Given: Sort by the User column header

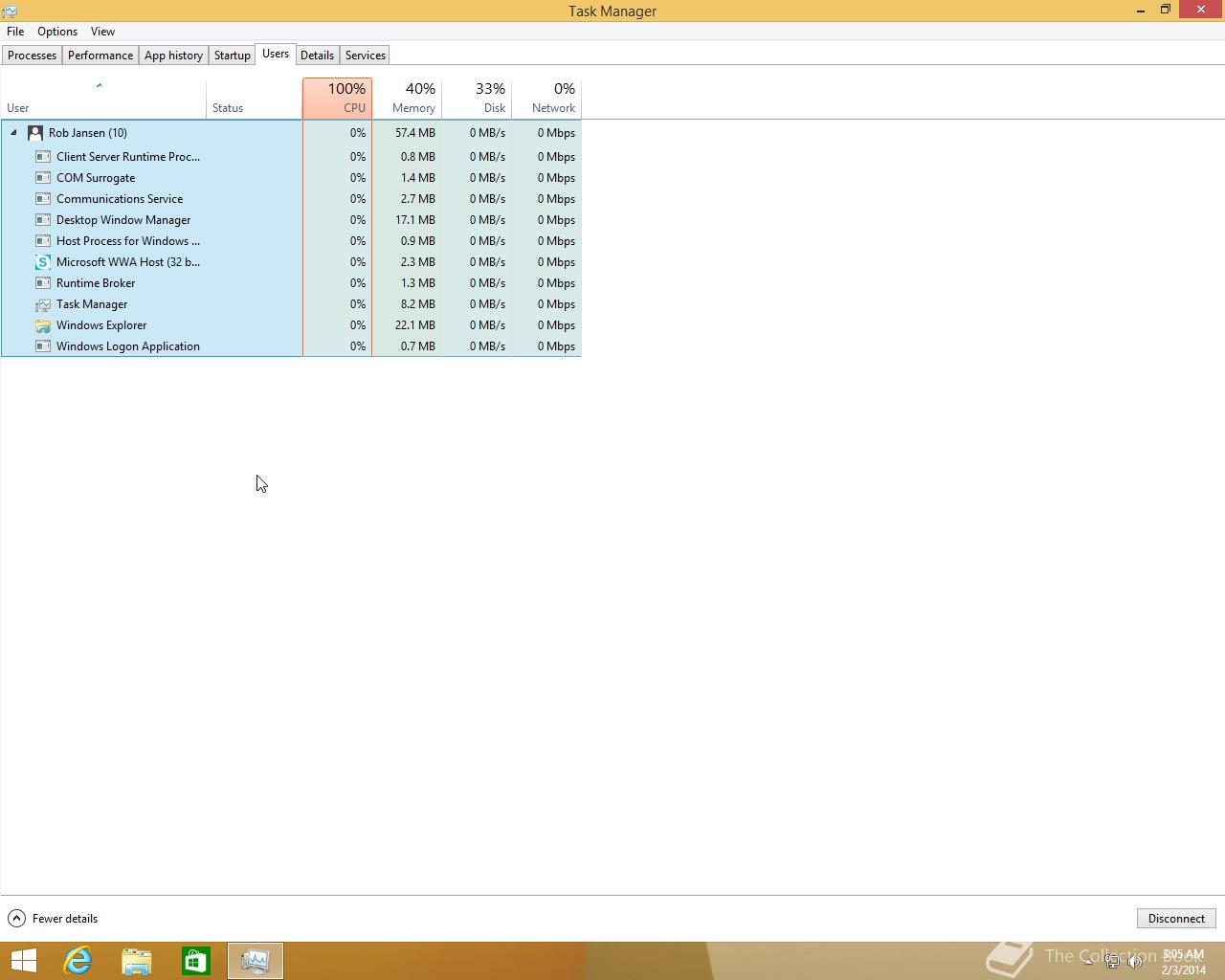Looking at the screenshot, I should point(103,99).
